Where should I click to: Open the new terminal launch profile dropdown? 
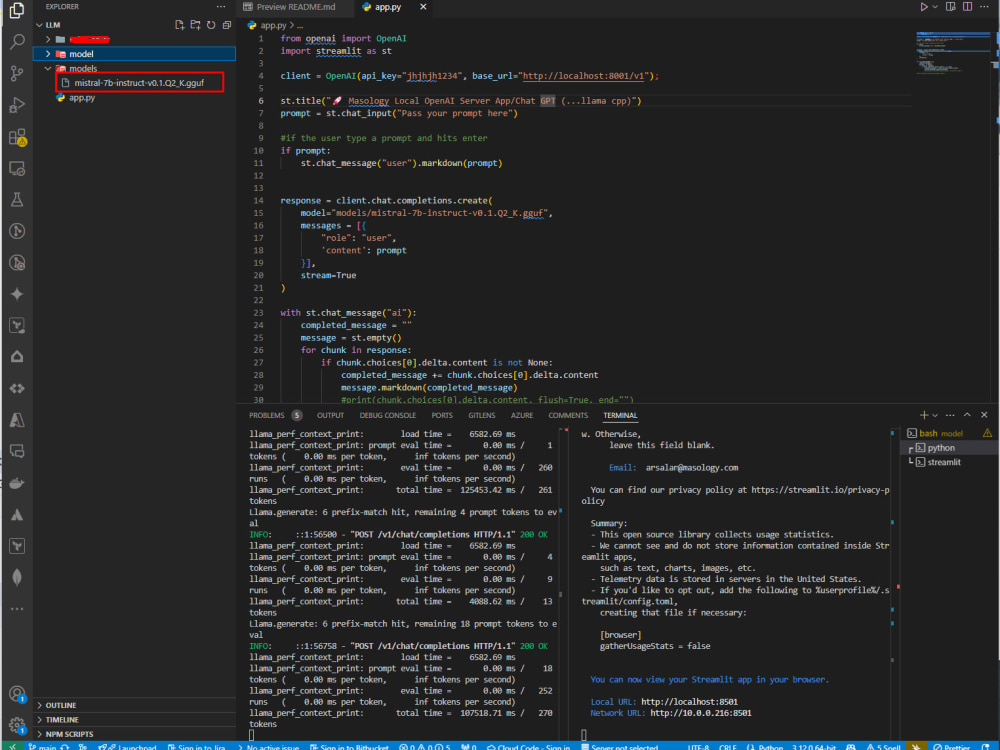pyautogui.click(x=935, y=415)
